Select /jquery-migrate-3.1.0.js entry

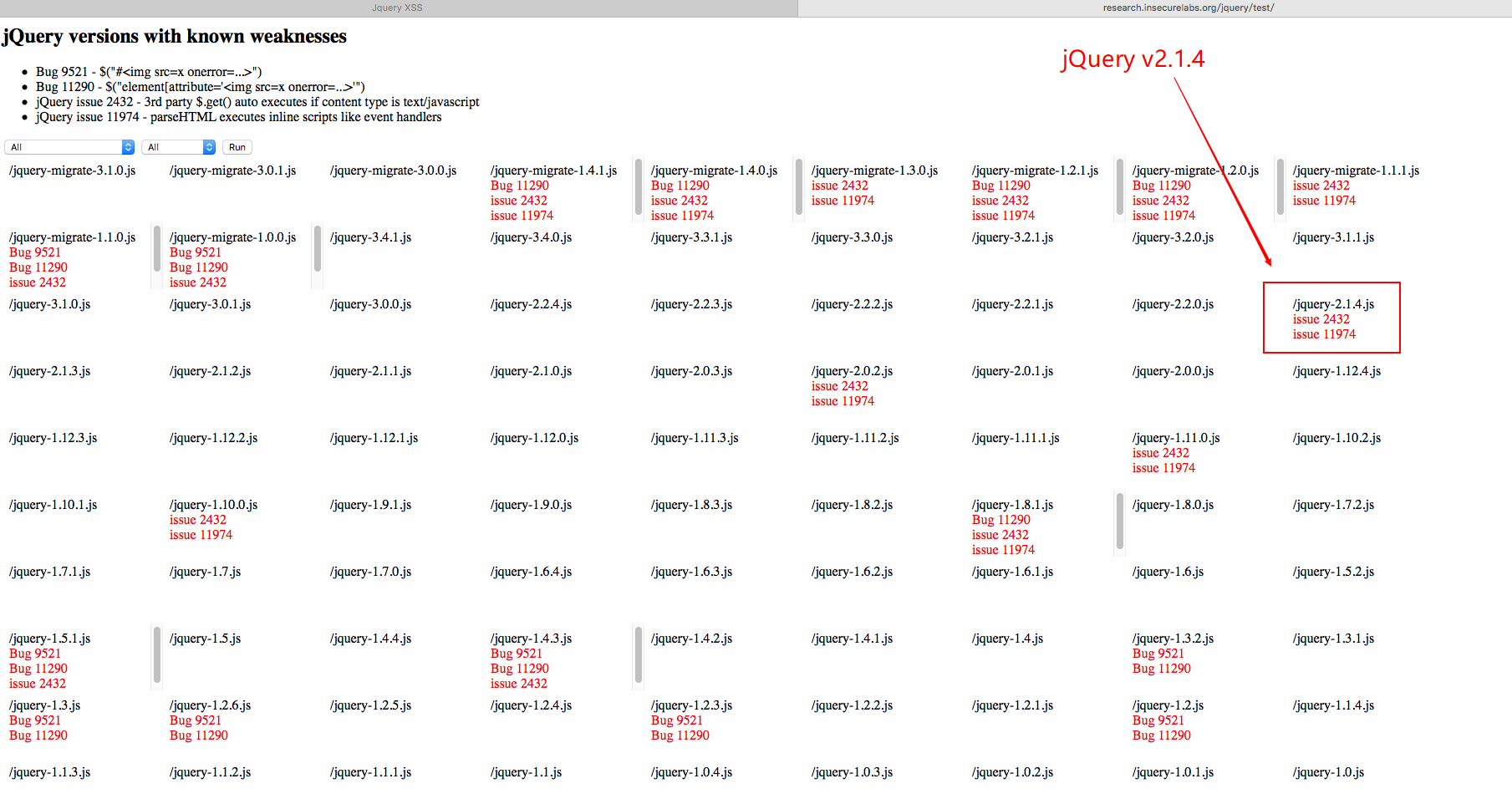click(72, 170)
